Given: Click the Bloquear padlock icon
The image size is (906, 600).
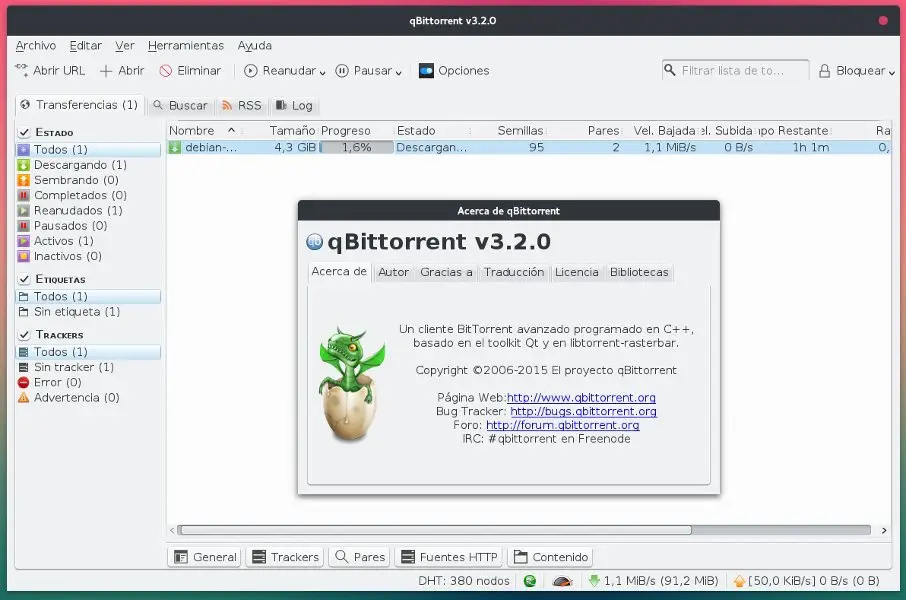Looking at the screenshot, I should coord(825,71).
